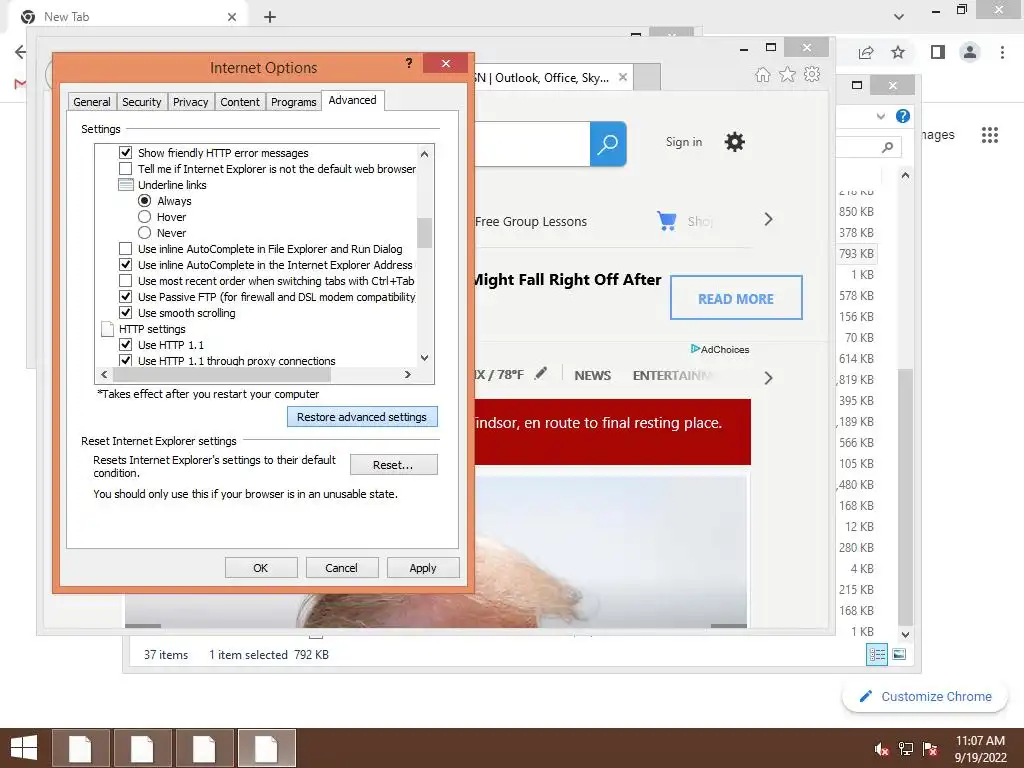Screen dimensions: 1024x768
Task: Click the Internet Explorer home icon
Action: coord(762,75)
